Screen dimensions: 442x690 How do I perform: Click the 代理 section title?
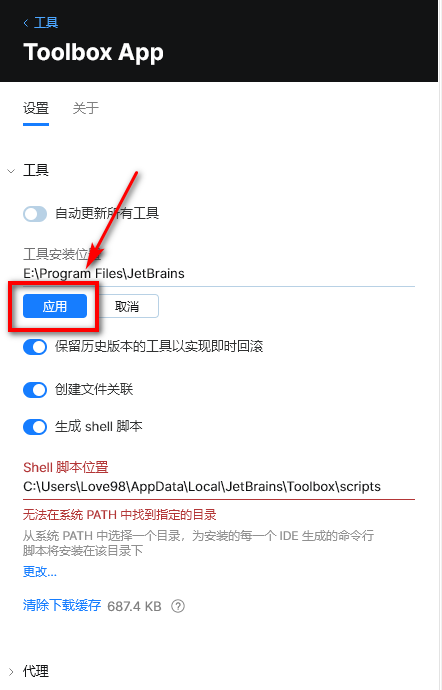click(36, 672)
